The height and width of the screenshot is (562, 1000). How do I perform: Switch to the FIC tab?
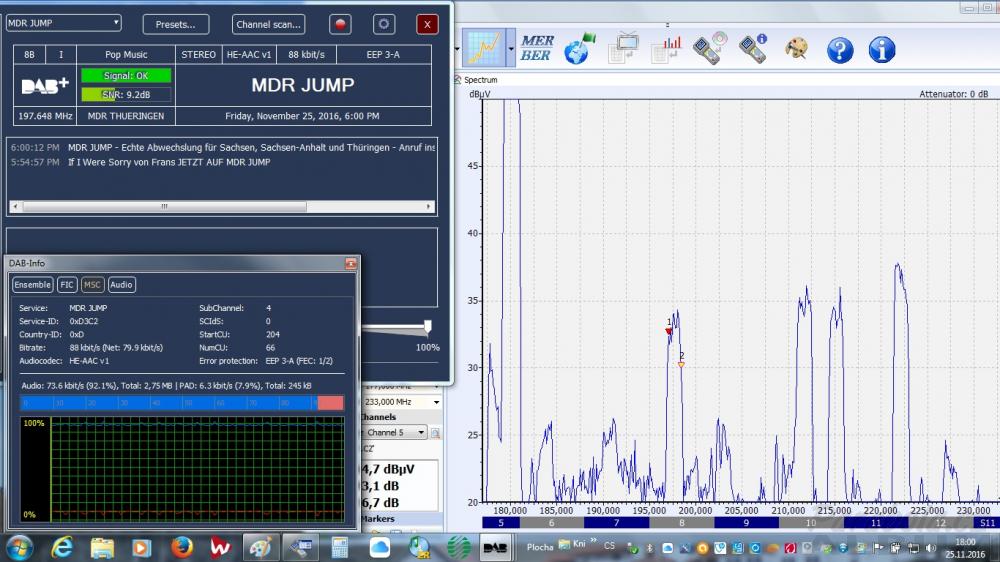pyautogui.click(x=67, y=285)
